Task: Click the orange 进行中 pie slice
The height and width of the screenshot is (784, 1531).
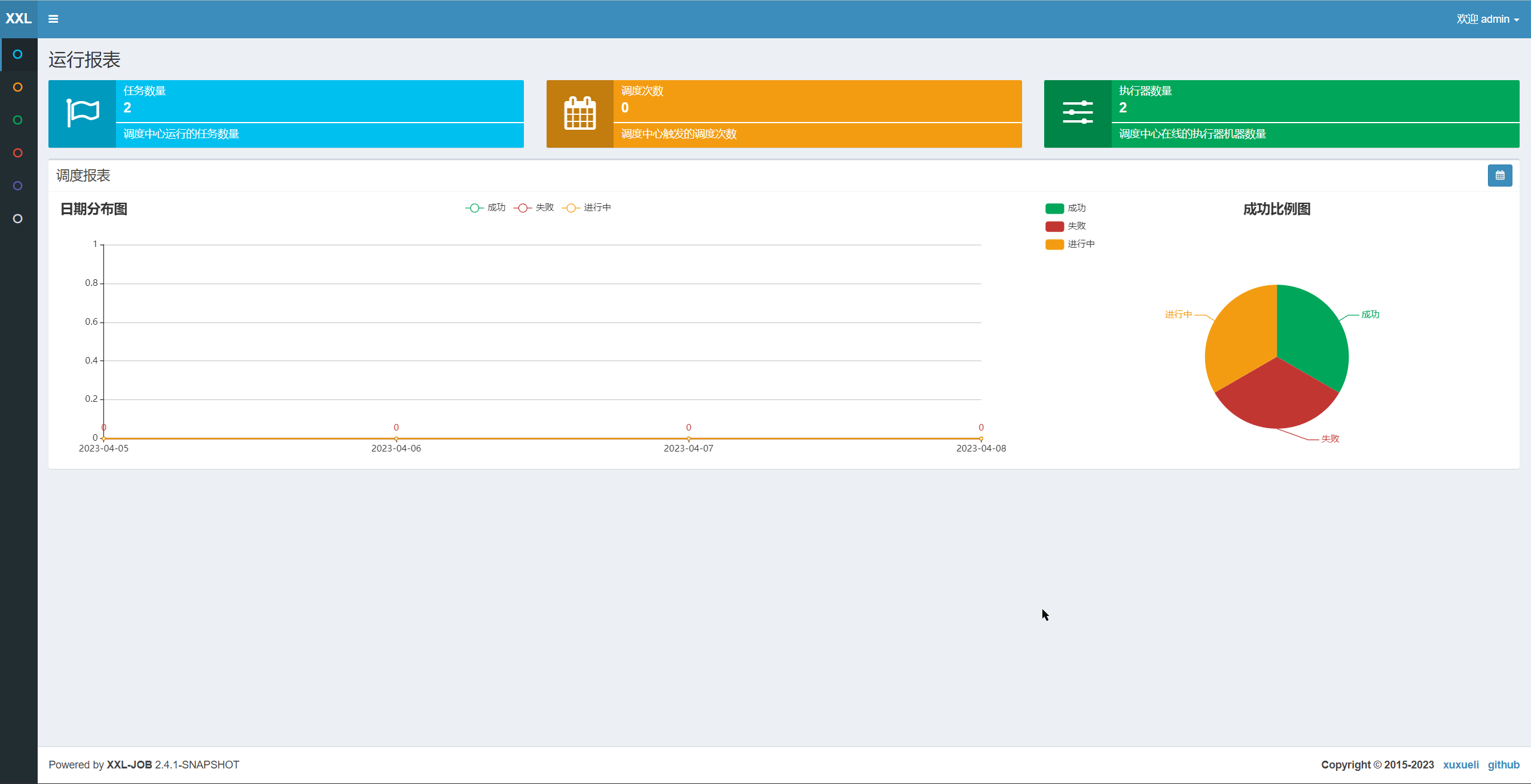Action: click(1241, 335)
